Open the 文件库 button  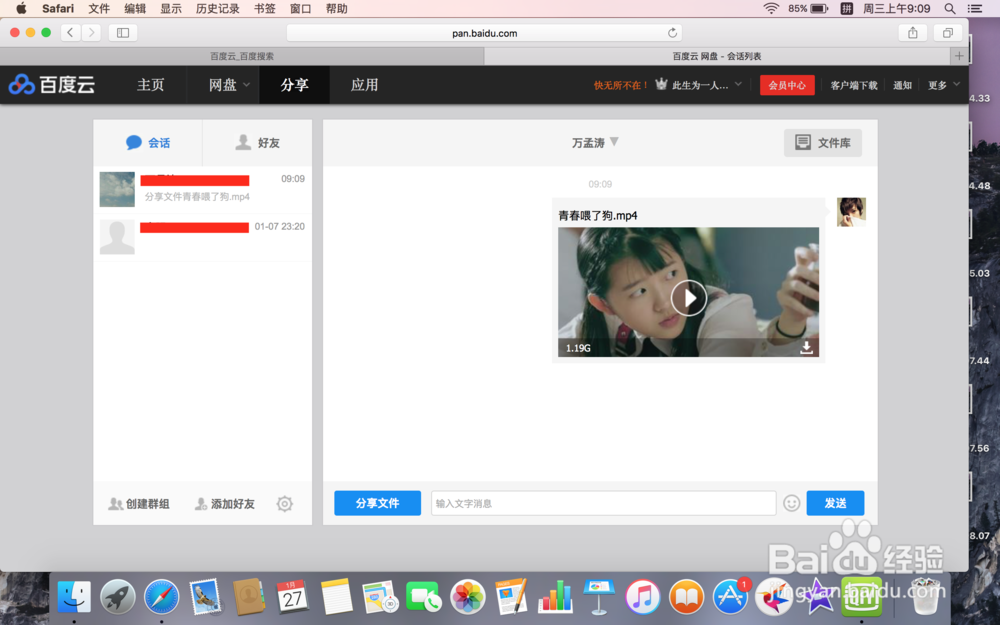tap(823, 143)
